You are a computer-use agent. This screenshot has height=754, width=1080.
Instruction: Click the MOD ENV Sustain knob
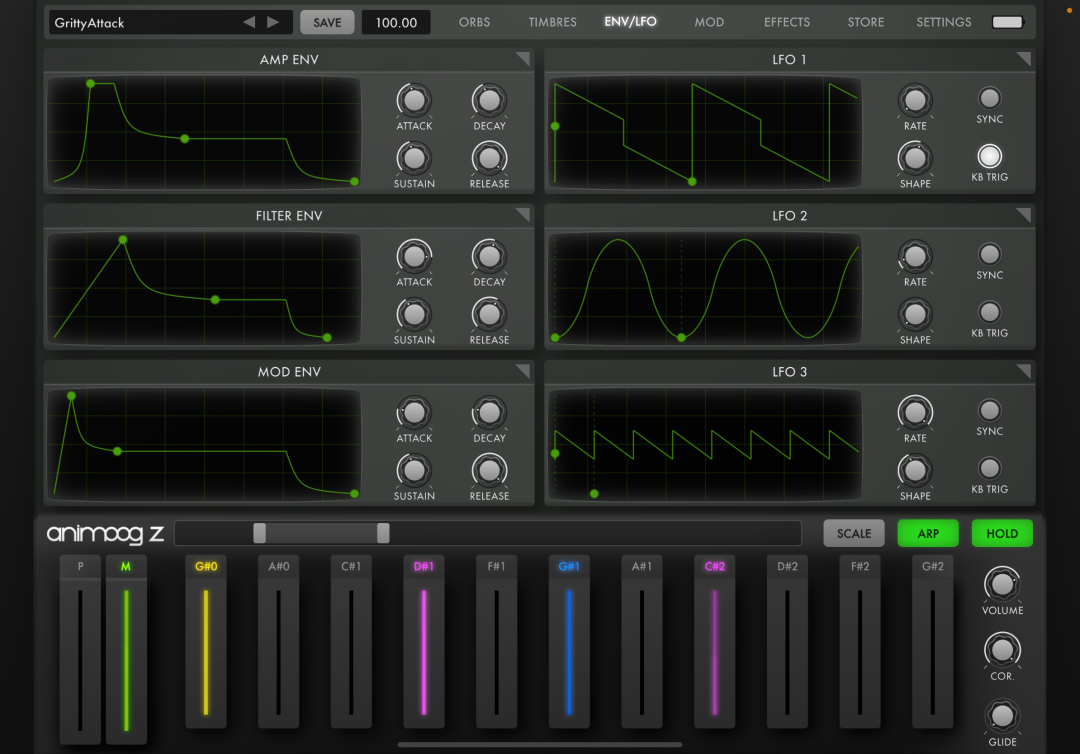pos(414,471)
